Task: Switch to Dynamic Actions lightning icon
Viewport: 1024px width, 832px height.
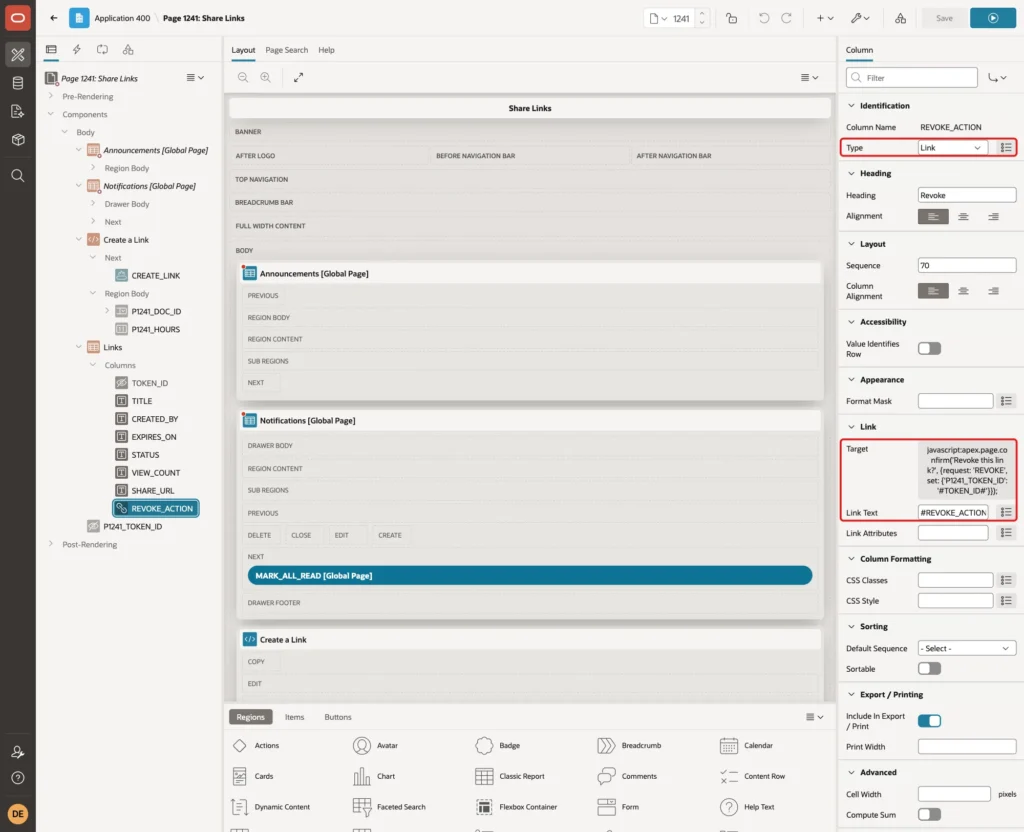Action: pos(76,50)
